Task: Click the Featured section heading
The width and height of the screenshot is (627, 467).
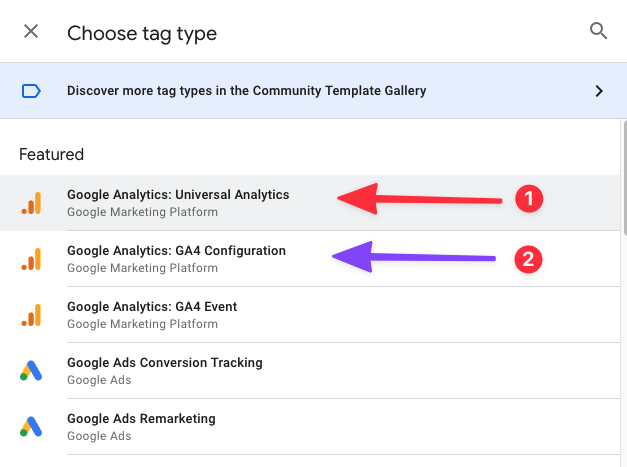Action: [52, 154]
